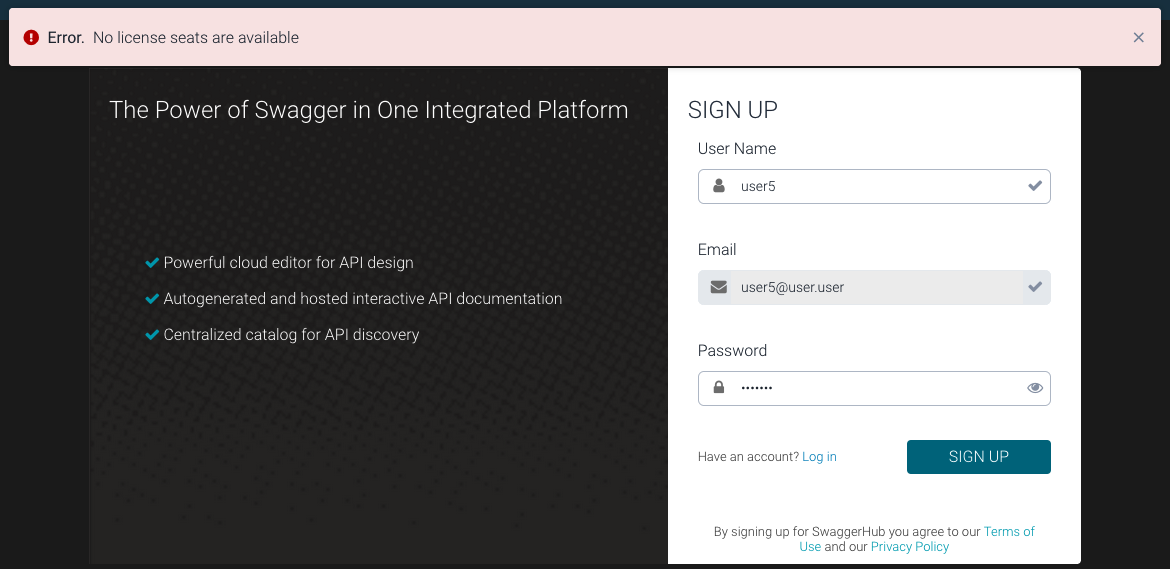
Task: Click checkmark beside Powerful cloud editor
Action: (152, 263)
